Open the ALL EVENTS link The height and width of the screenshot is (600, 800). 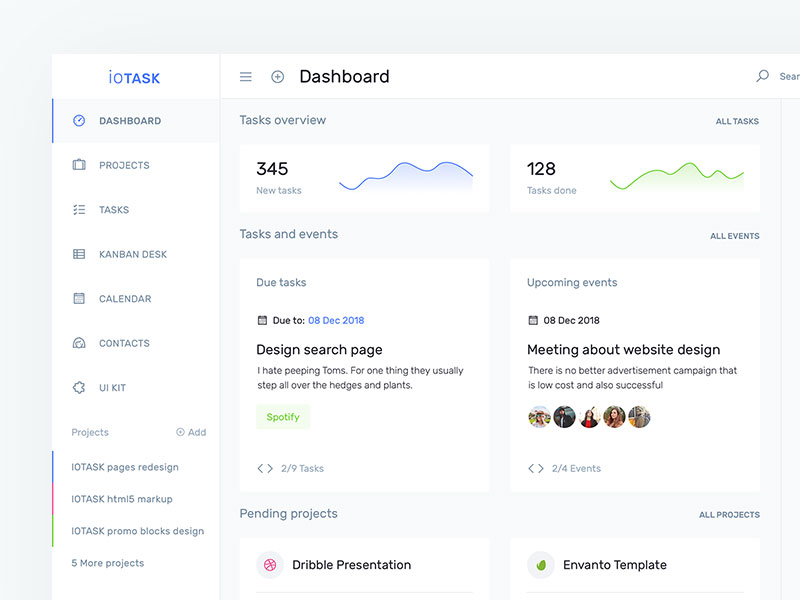click(735, 236)
